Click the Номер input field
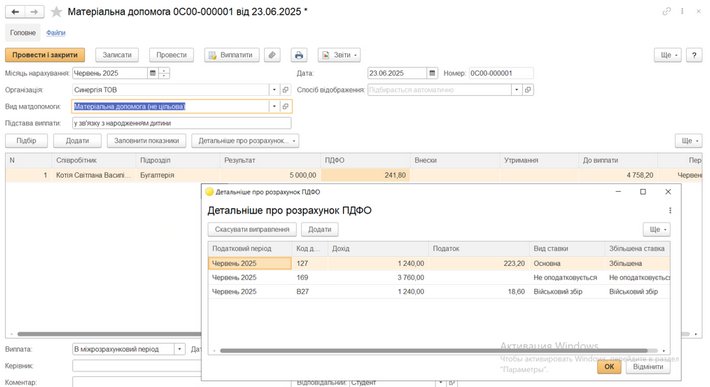This screenshot has height=387, width=710. pos(501,73)
